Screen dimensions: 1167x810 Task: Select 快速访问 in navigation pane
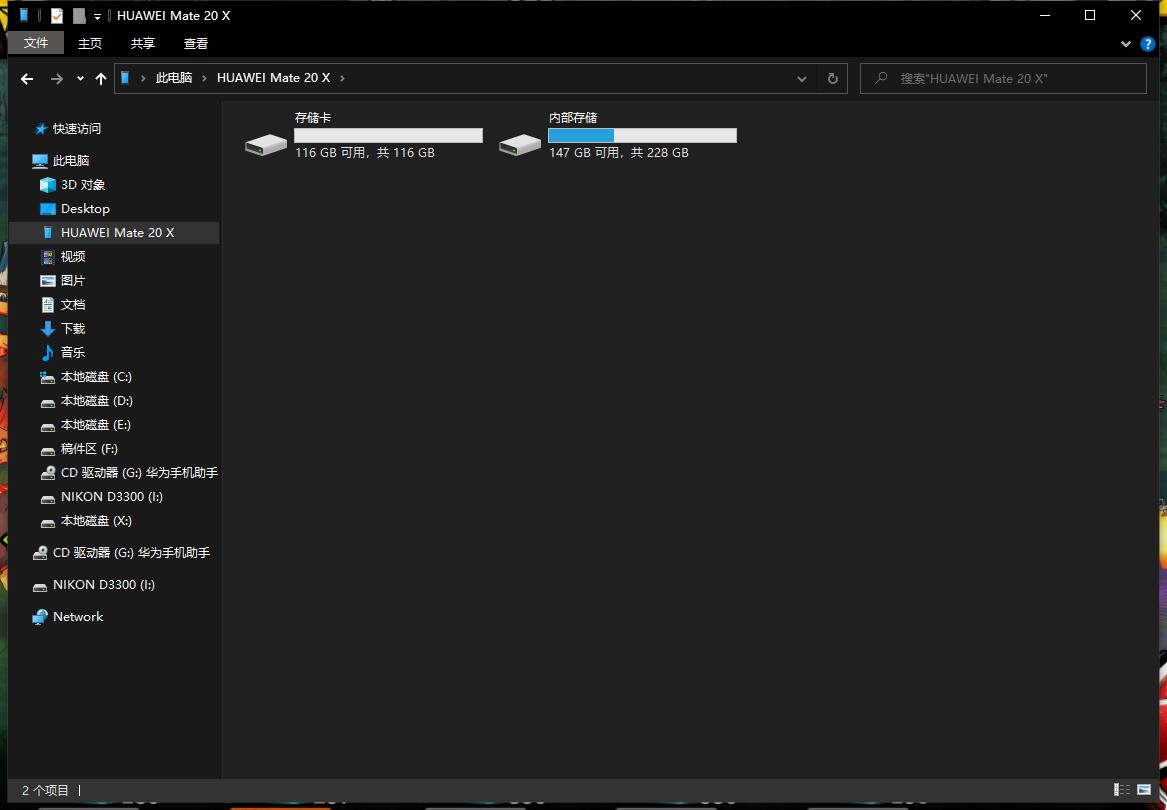point(77,129)
